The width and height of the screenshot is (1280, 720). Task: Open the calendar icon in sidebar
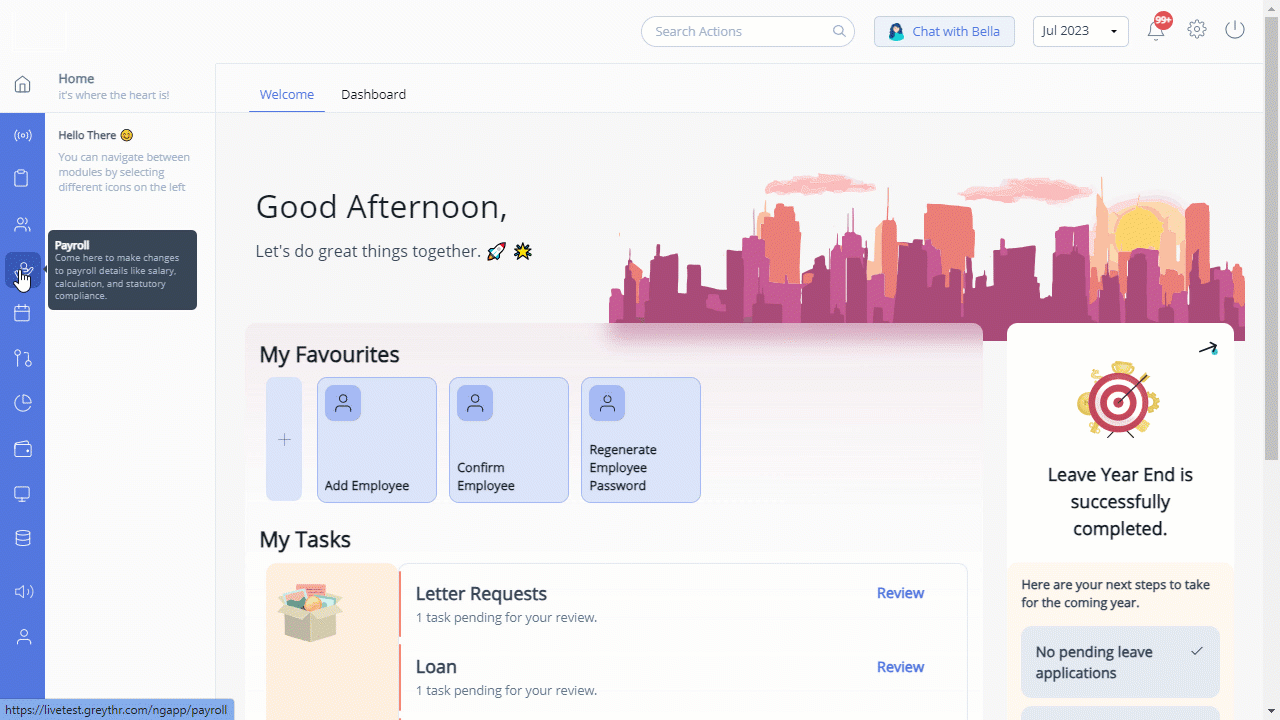point(22,314)
